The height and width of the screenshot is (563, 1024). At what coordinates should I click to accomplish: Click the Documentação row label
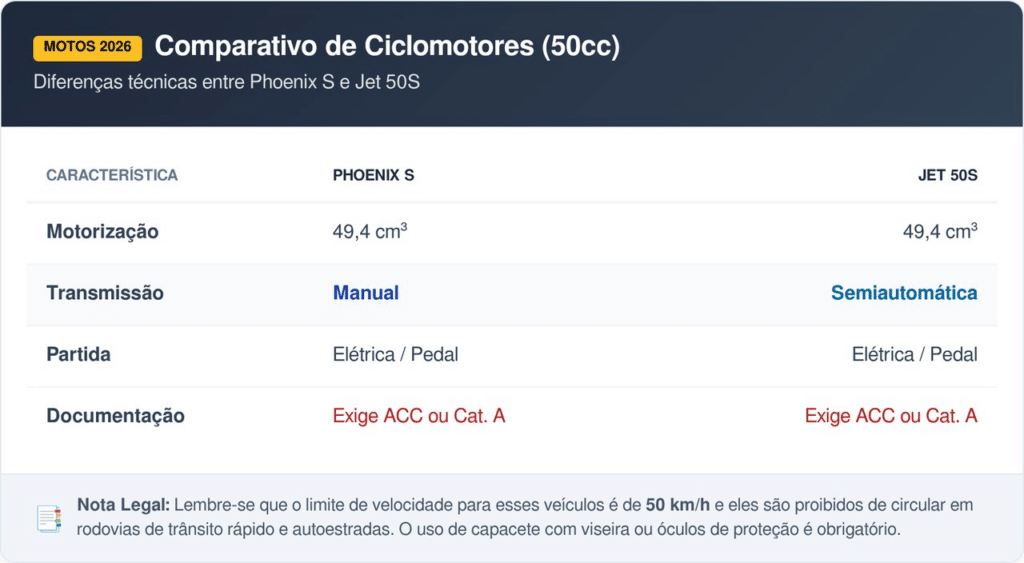click(x=115, y=416)
